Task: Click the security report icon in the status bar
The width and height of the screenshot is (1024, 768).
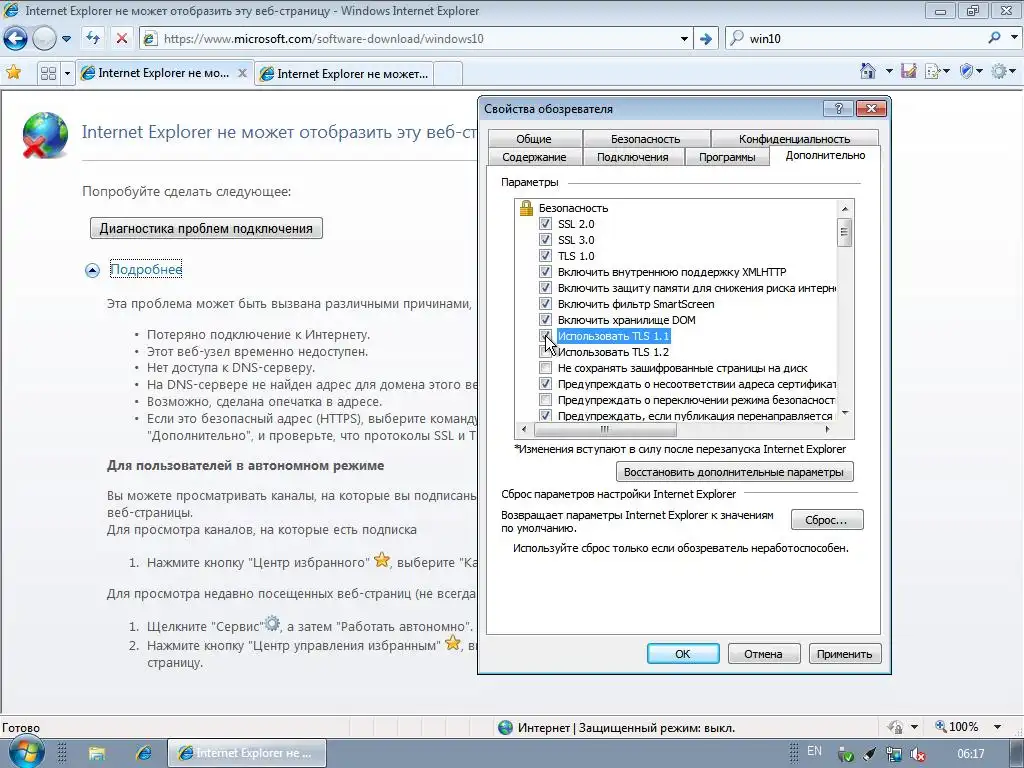Action: pyautogui.click(x=895, y=726)
